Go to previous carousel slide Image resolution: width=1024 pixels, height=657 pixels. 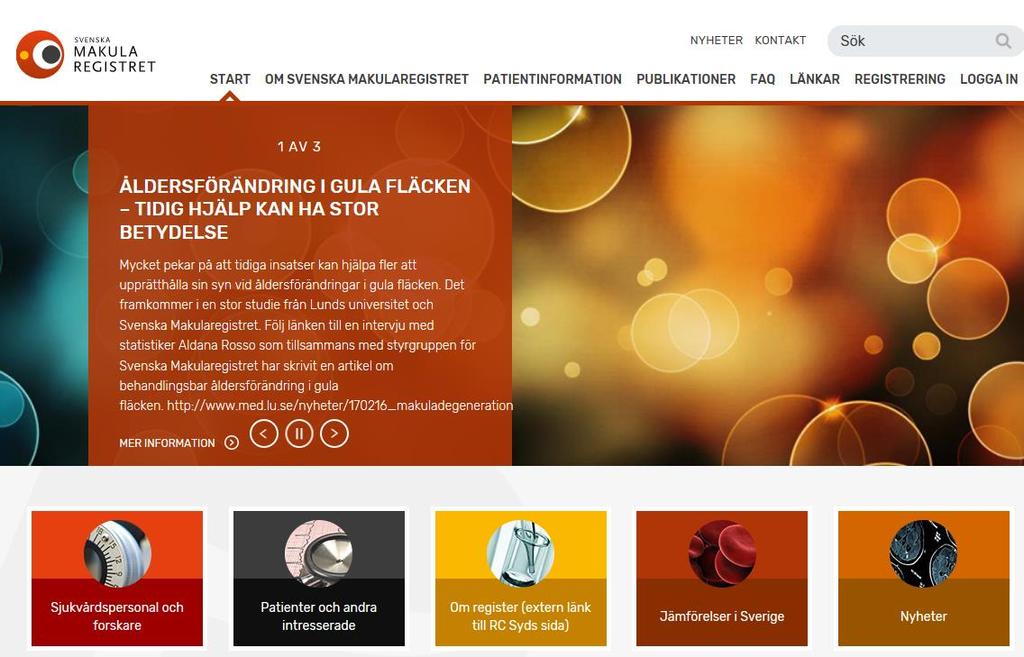click(264, 433)
